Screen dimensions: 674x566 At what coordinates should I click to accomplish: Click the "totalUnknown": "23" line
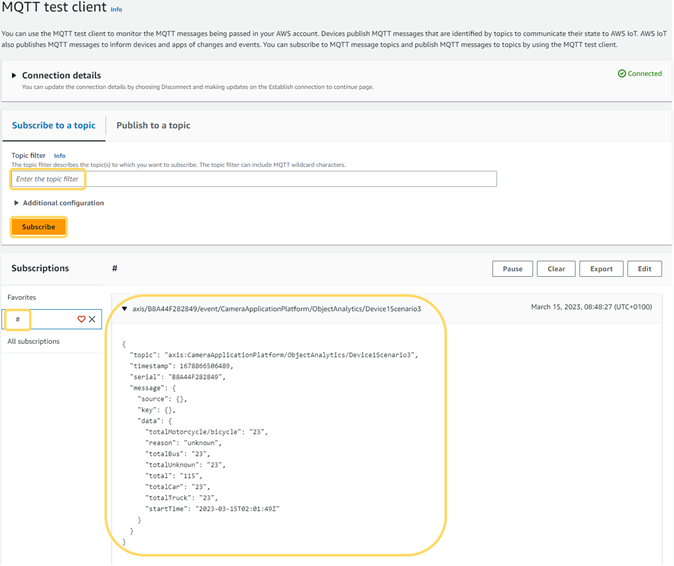(185, 465)
